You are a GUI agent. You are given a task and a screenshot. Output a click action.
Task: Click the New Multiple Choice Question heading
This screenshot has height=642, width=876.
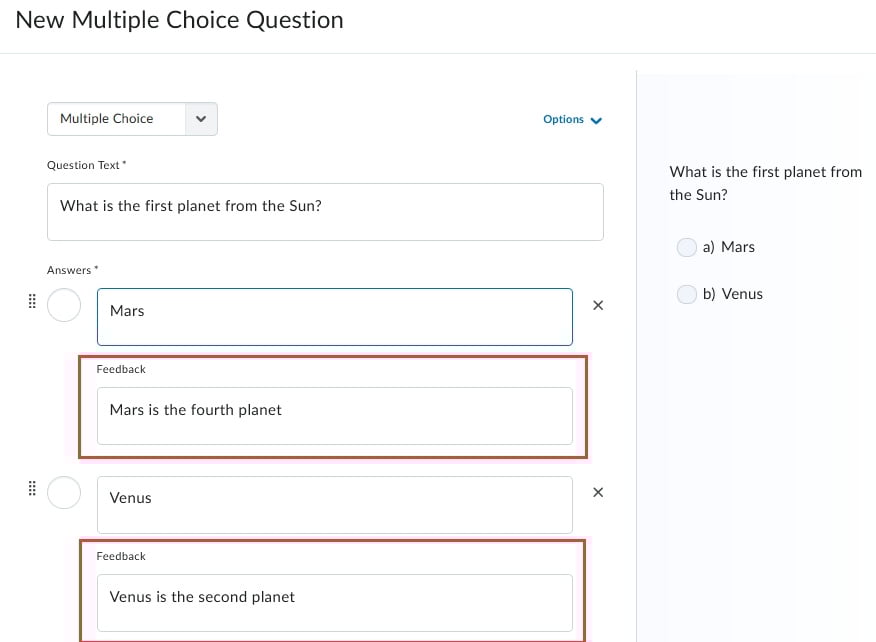(180, 20)
